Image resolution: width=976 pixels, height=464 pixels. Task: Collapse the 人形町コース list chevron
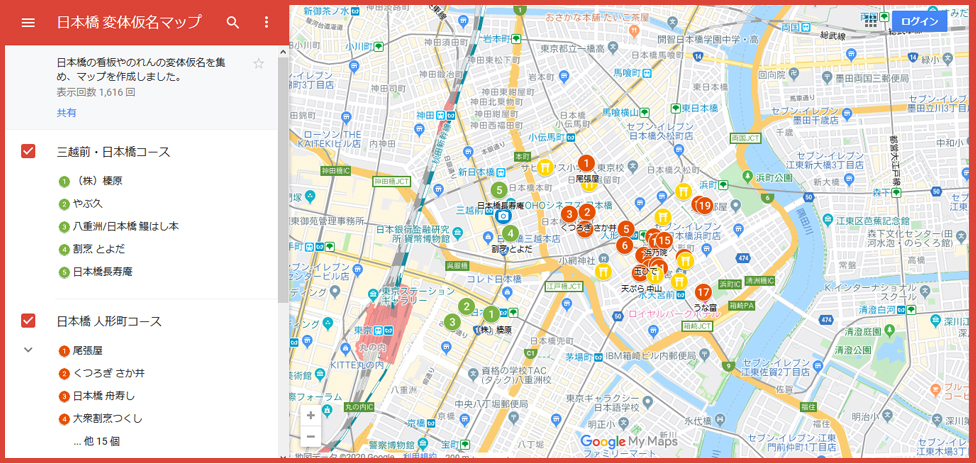pos(28,349)
